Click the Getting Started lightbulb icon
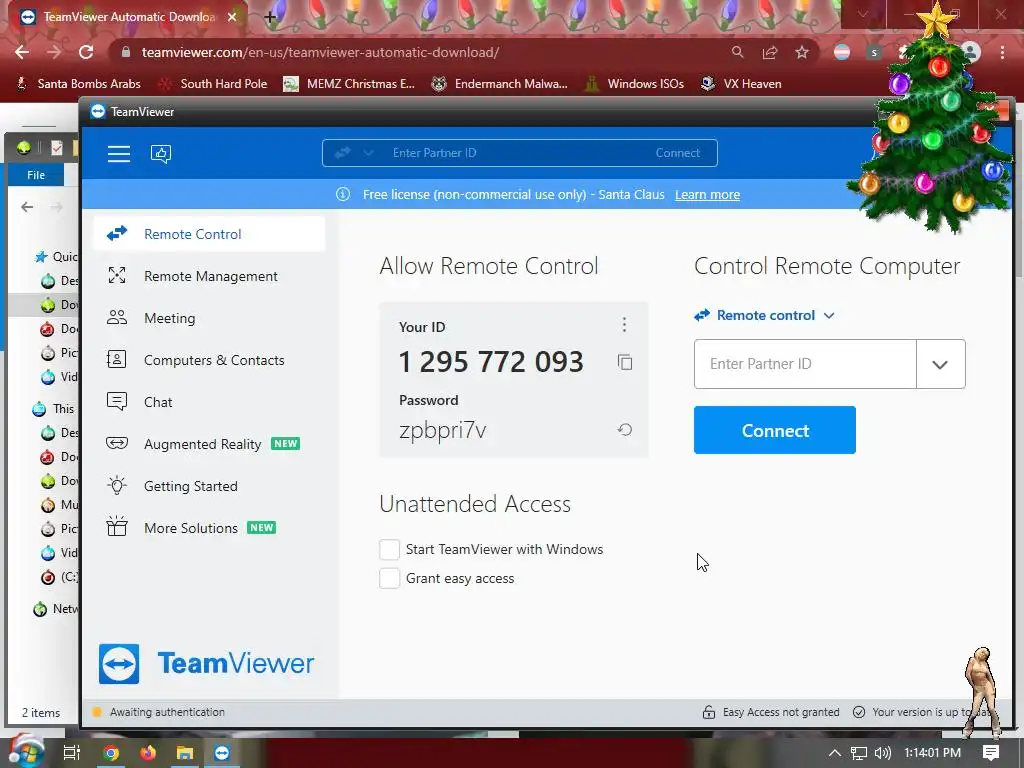The width and height of the screenshot is (1024, 768). point(117,485)
